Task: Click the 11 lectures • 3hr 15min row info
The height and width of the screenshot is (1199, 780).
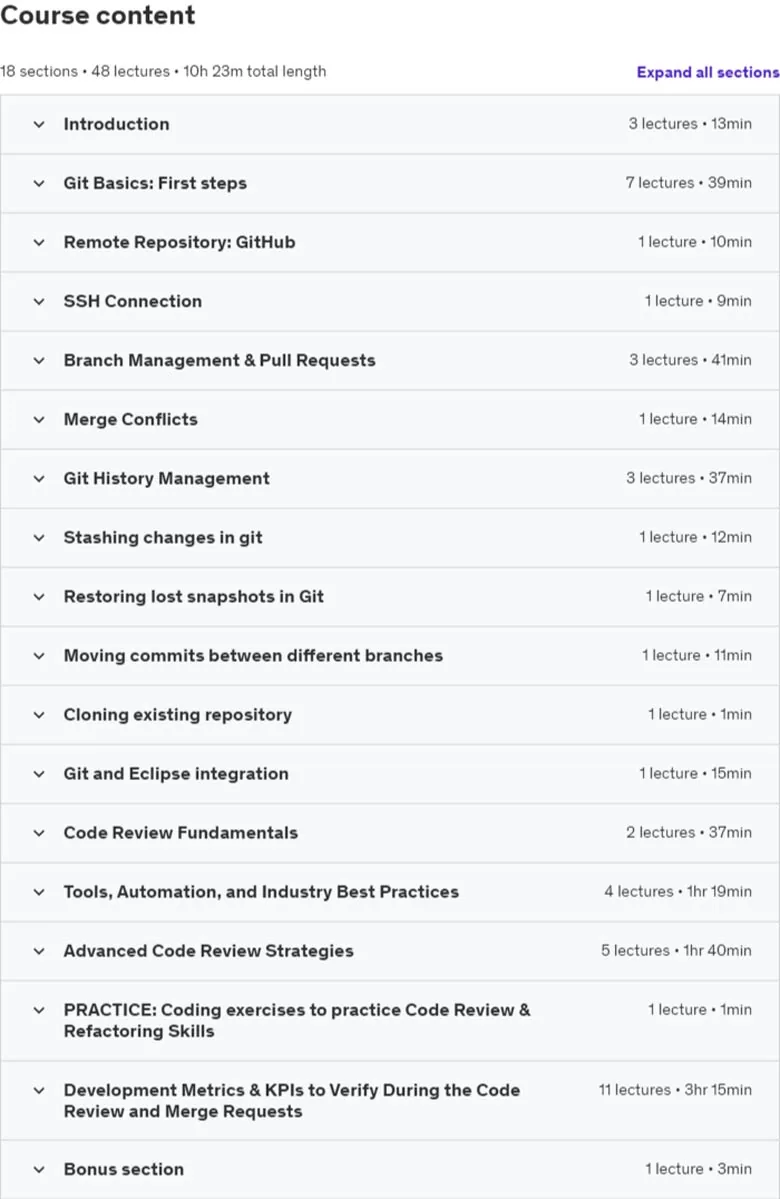Action: coord(675,1090)
